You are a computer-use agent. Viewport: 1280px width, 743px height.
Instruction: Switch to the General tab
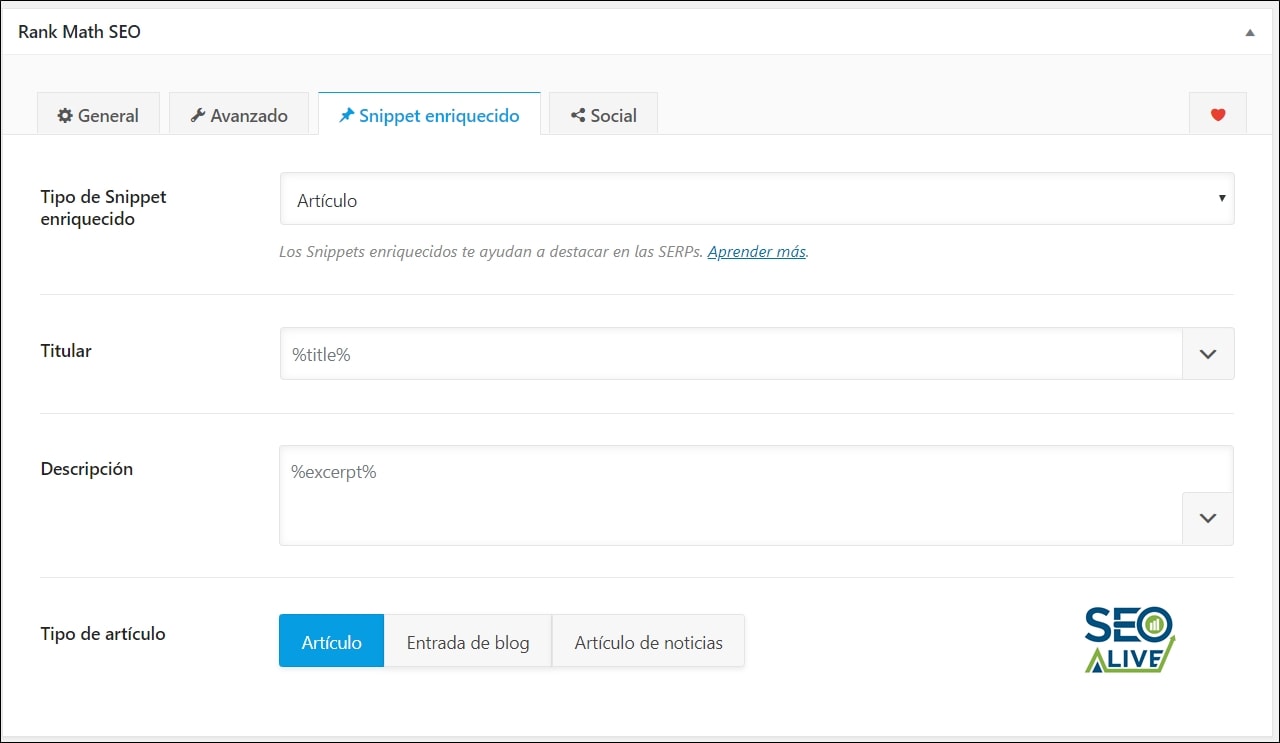click(x=97, y=115)
